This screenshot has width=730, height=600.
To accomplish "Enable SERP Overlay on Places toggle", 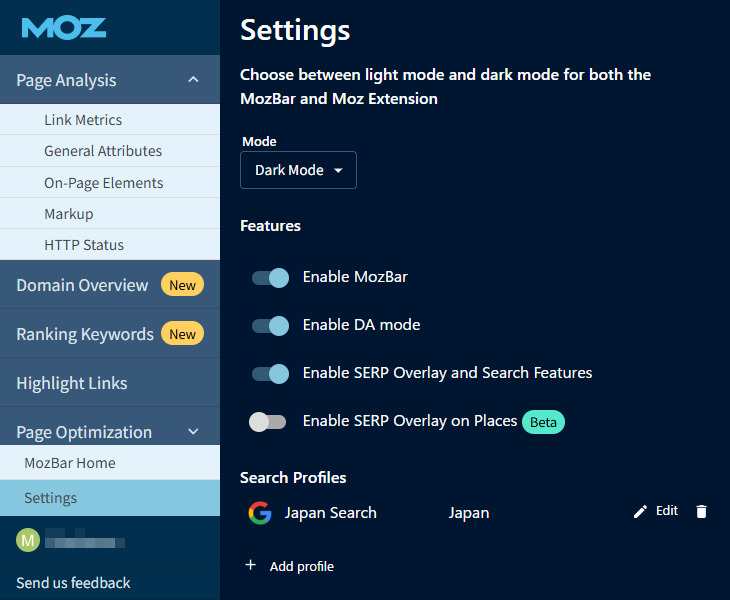I will pos(268,422).
